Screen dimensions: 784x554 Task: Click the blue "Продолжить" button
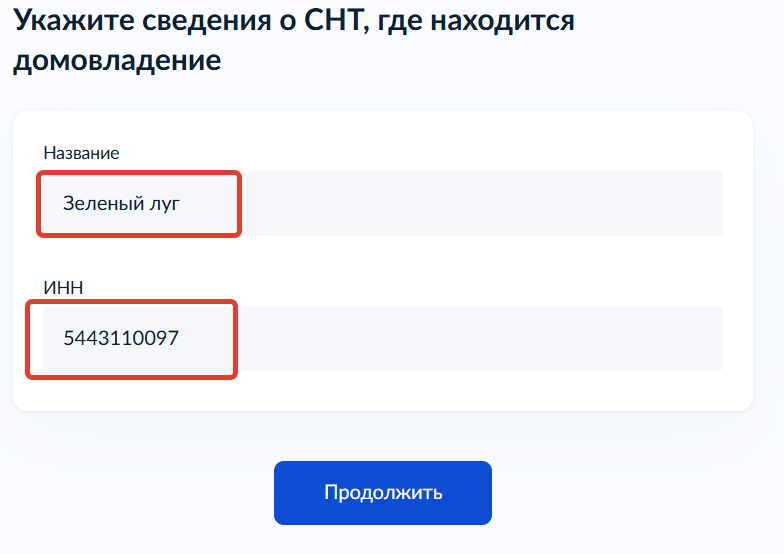coord(383,493)
